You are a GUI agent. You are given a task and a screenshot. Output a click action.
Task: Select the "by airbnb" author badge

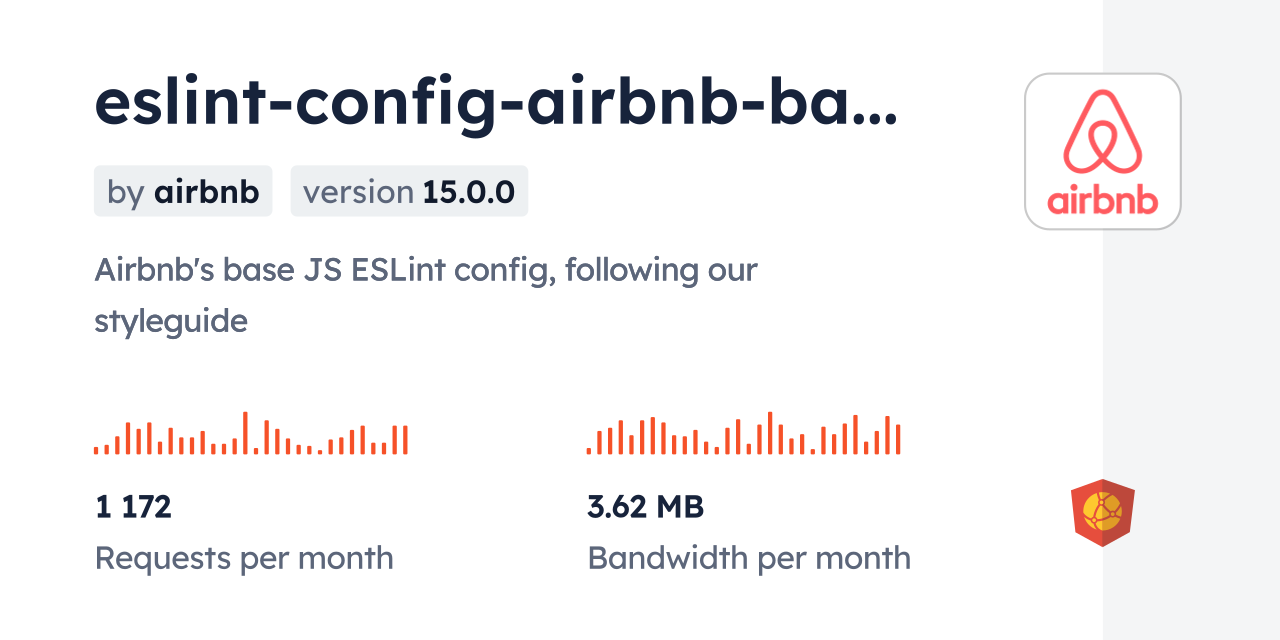[x=183, y=191]
